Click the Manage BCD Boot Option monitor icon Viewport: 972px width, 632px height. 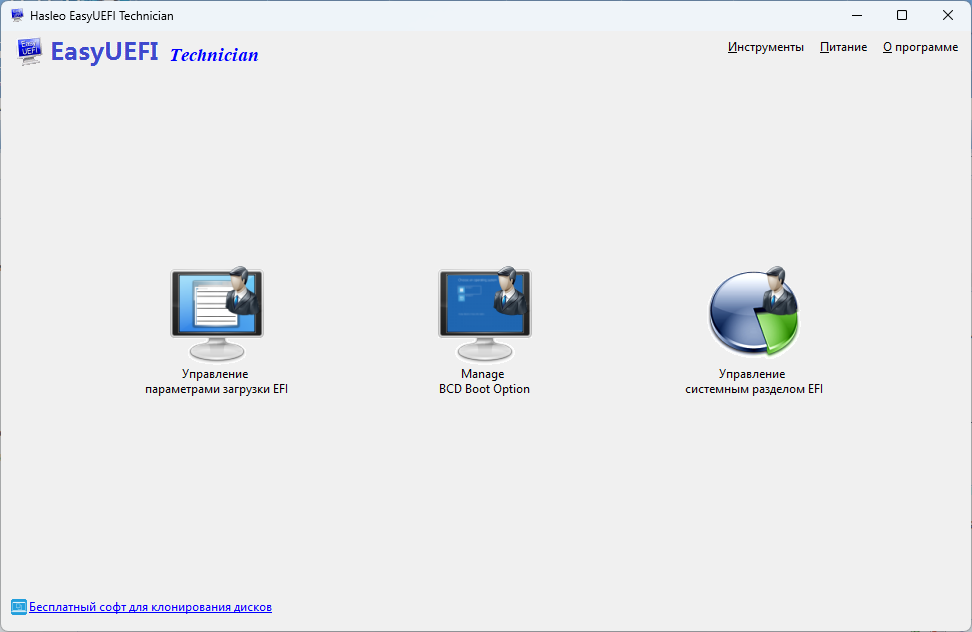(x=484, y=313)
